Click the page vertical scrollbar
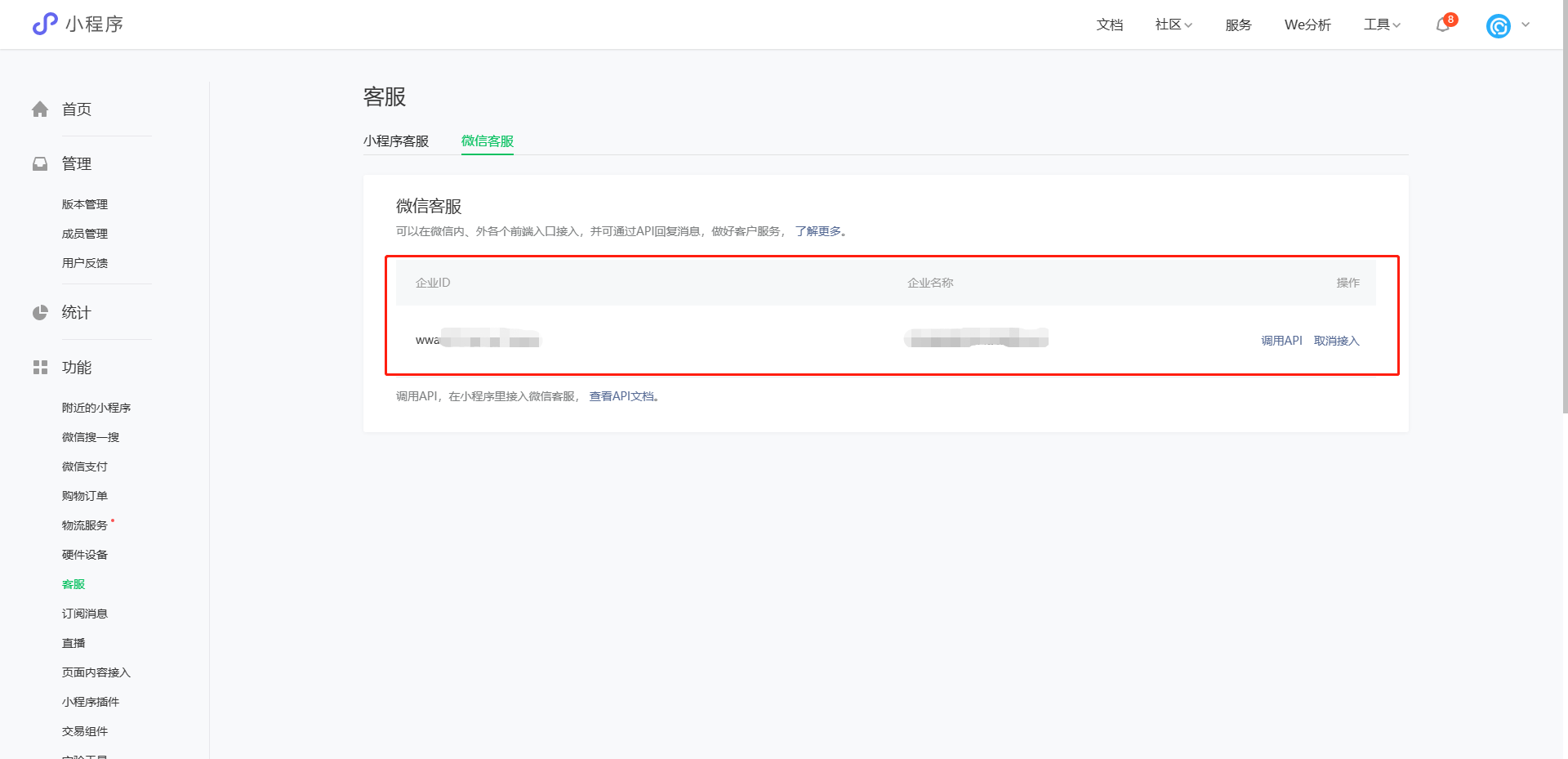This screenshot has width=1568, height=759. click(1563, 204)
